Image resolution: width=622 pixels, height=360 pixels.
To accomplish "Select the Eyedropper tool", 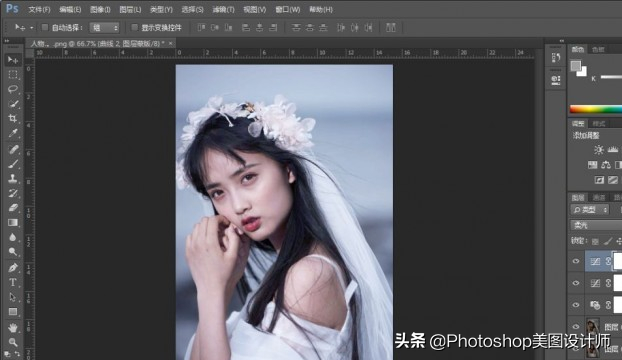I will [x=13, y=133].
